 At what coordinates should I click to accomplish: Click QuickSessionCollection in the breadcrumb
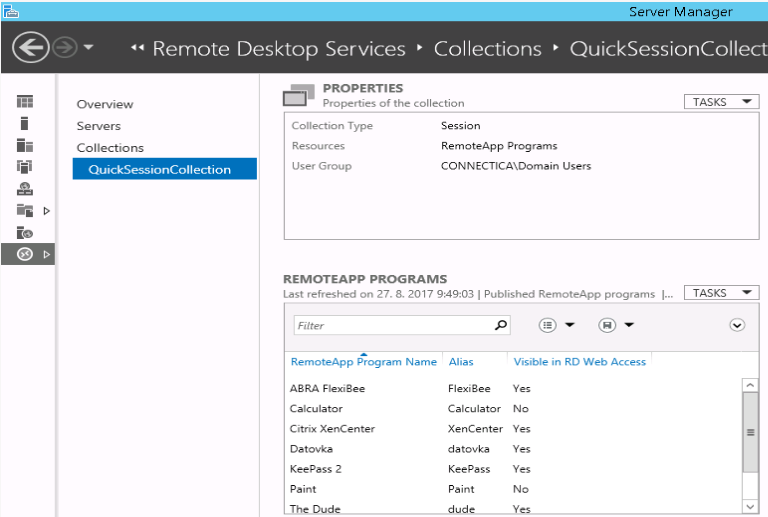[x=668, y=48]
